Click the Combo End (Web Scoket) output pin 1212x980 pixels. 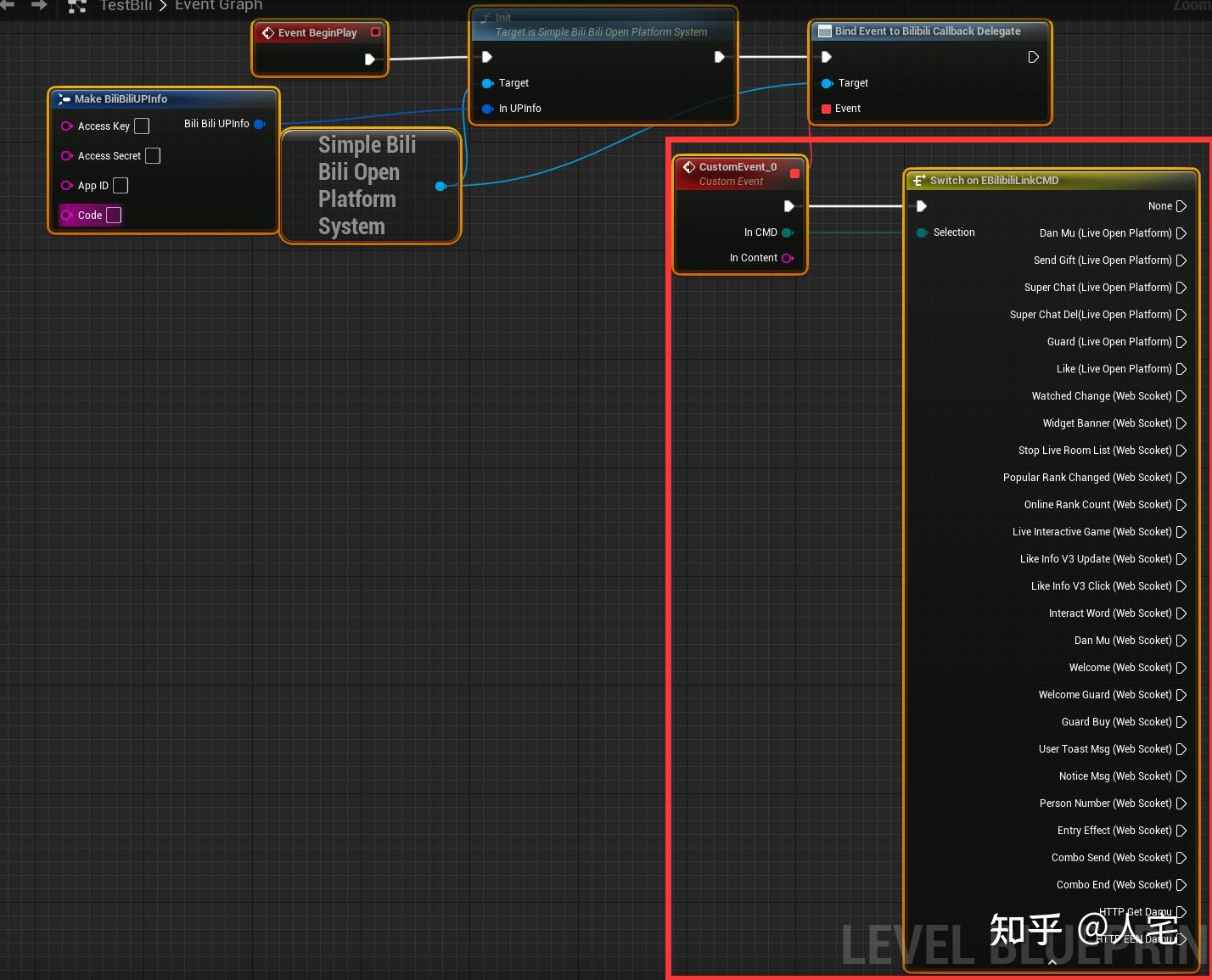coord(1181,885)
